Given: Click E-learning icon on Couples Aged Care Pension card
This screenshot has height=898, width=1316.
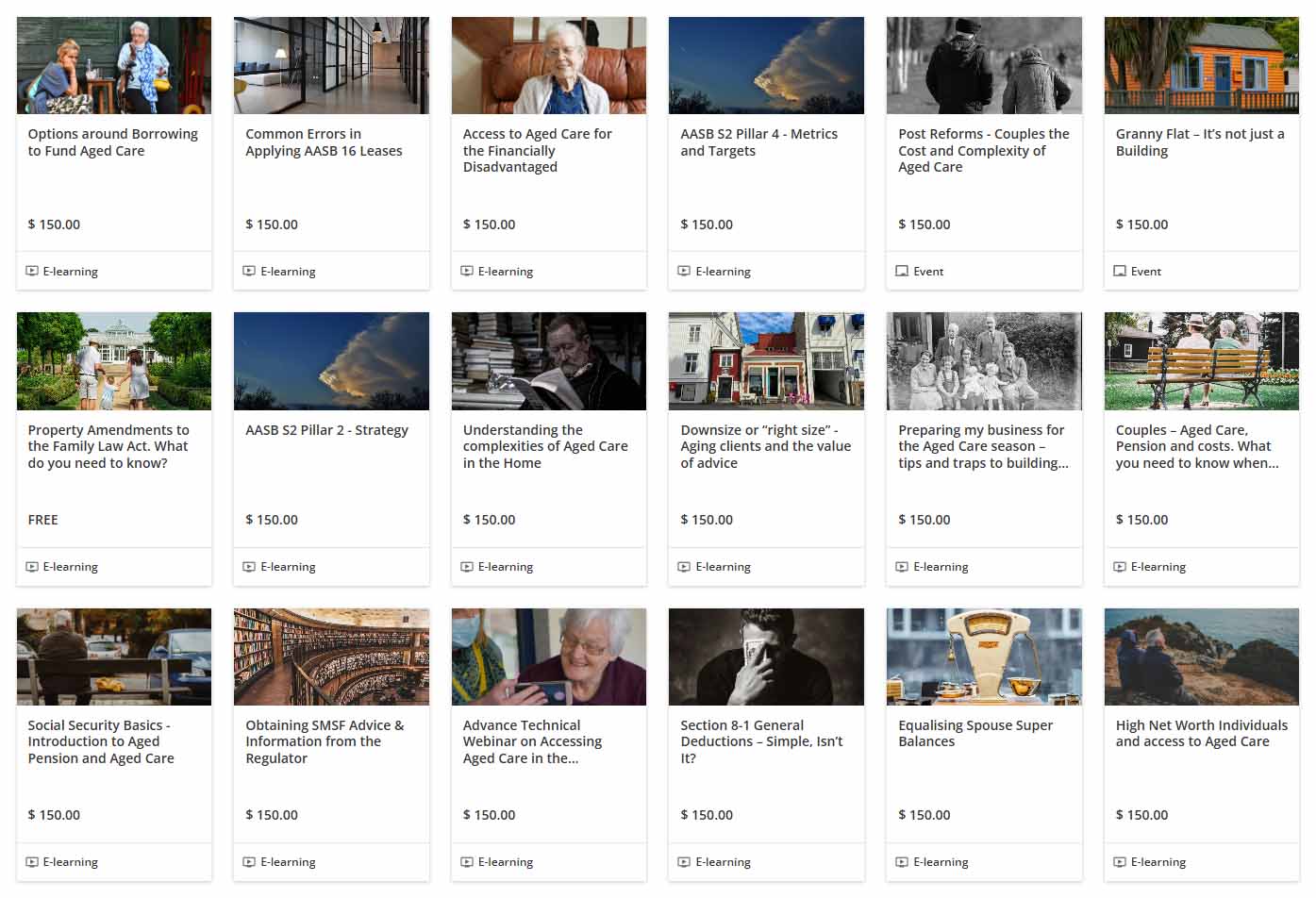Looking at the screenshot, I should pos(1120,567).
